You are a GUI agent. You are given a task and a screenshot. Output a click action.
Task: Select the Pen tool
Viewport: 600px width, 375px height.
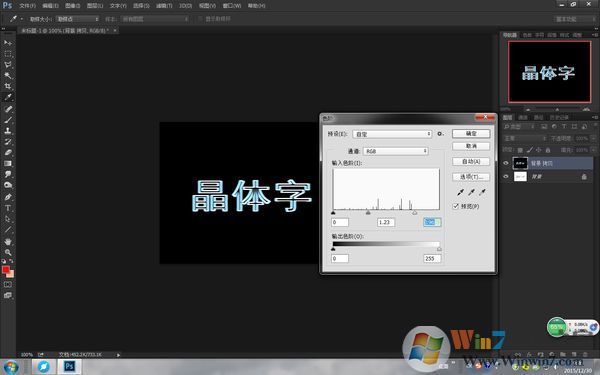click(x=8, y=197)
